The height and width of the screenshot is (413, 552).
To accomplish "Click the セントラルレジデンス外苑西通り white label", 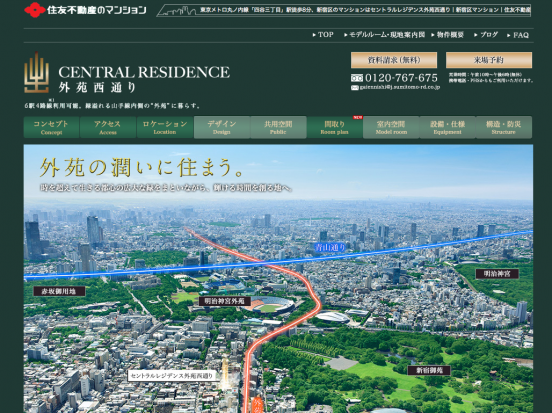I will point(172,376).
